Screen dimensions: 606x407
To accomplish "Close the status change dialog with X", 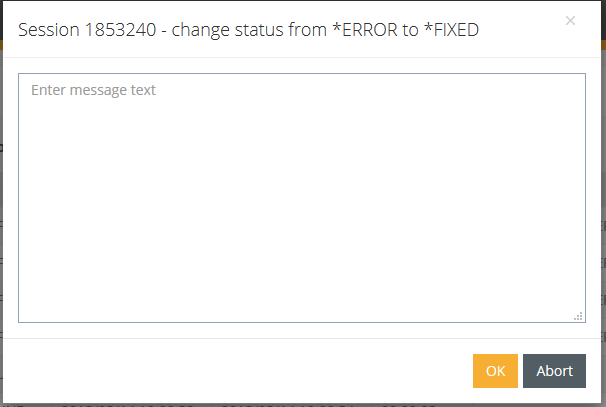I will point(570,20).
